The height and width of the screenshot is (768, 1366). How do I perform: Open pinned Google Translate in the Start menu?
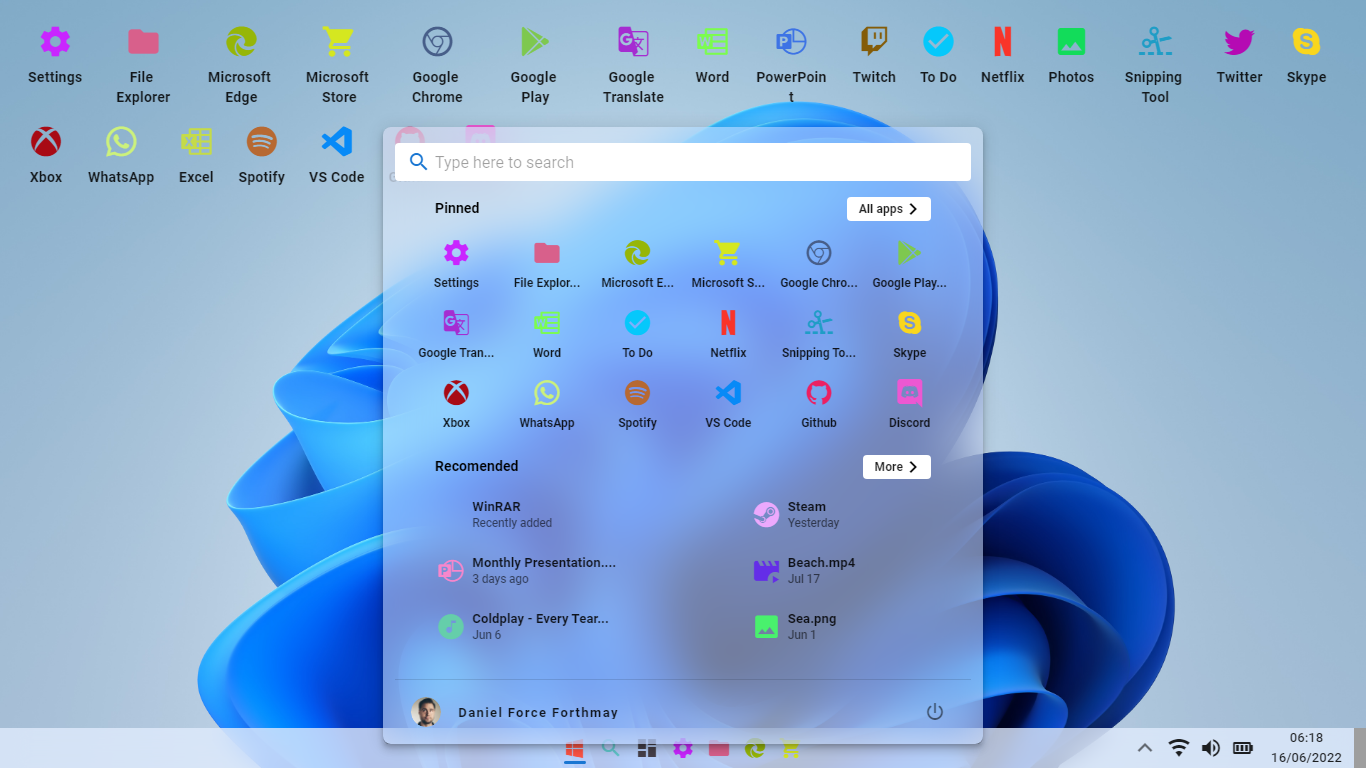coord(456,334)
